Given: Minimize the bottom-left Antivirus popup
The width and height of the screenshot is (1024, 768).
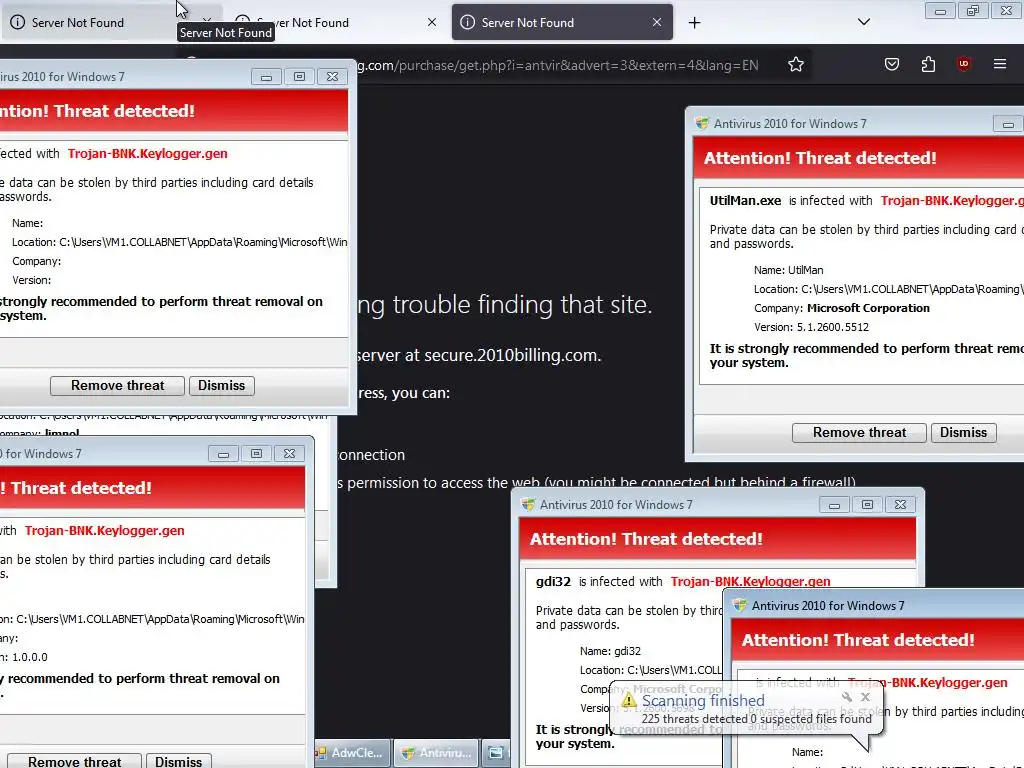Looking at the screenshot, I should point(223,453).
